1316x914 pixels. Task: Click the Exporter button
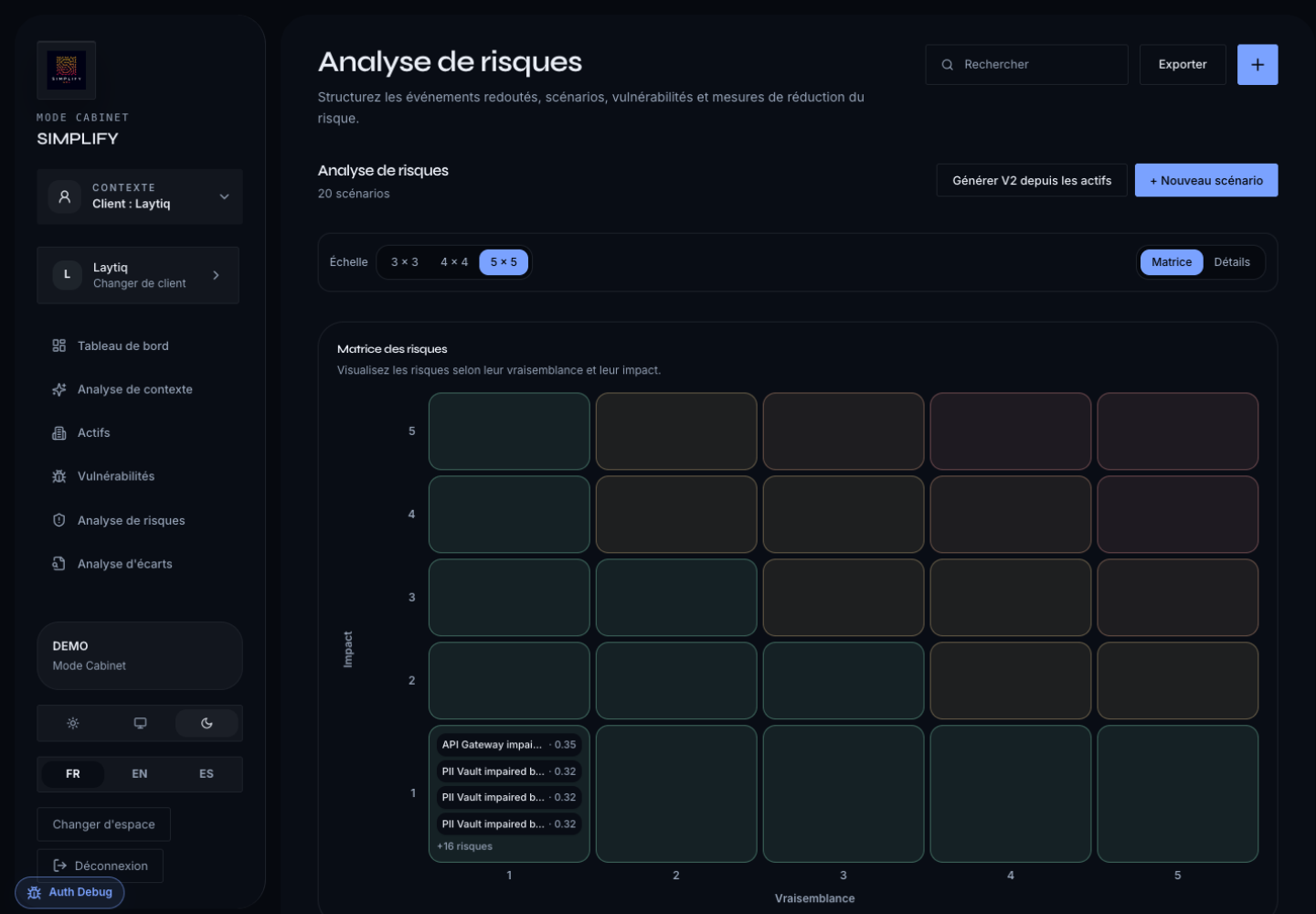1183,65
